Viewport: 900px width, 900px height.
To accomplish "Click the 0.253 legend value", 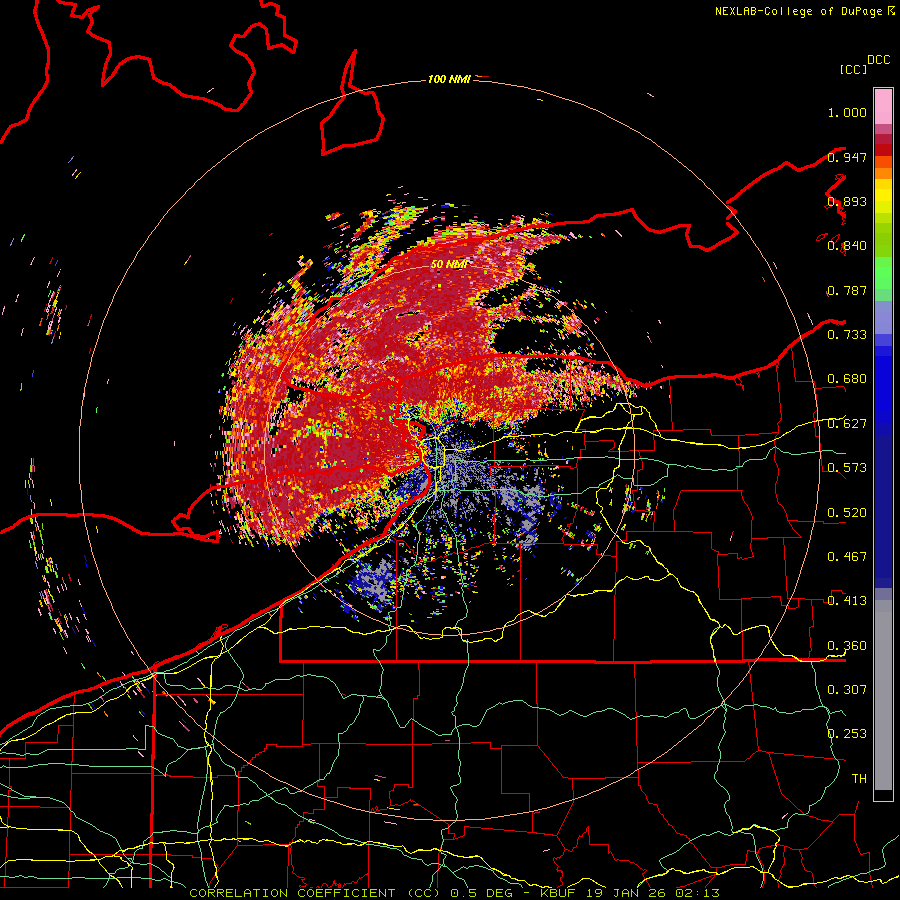I will 847,734.
